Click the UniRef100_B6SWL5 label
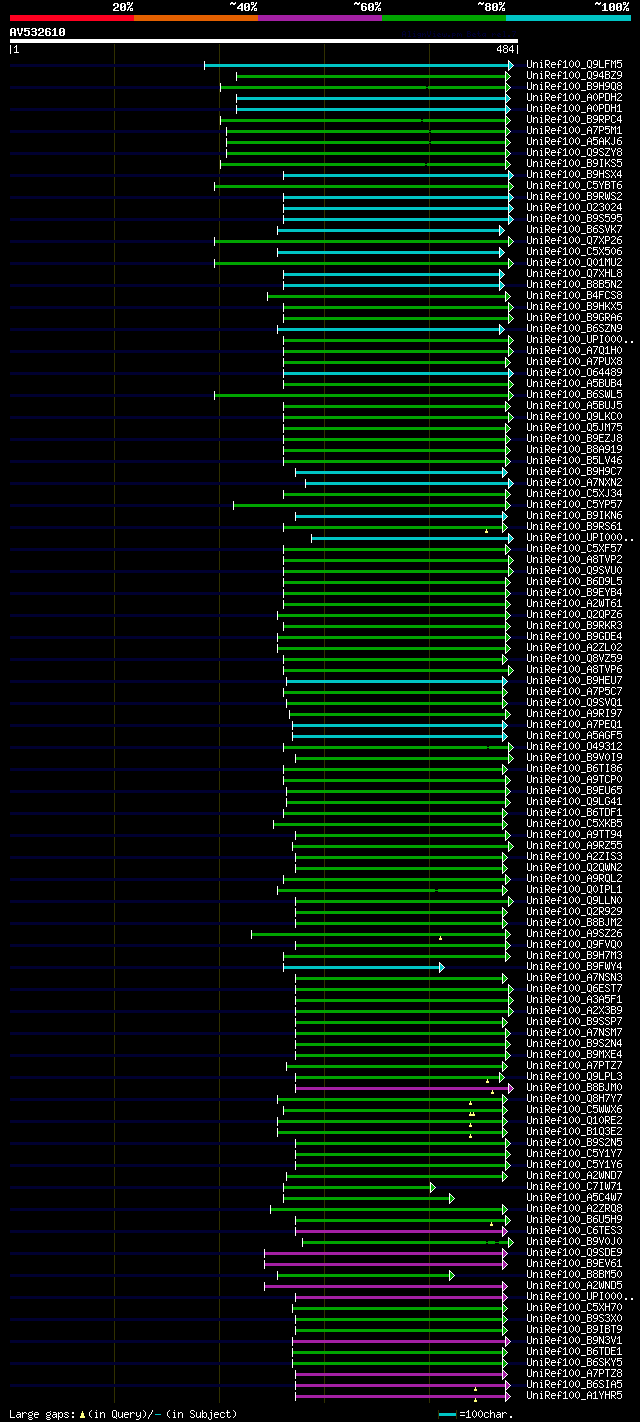 [x=574, y=395]
